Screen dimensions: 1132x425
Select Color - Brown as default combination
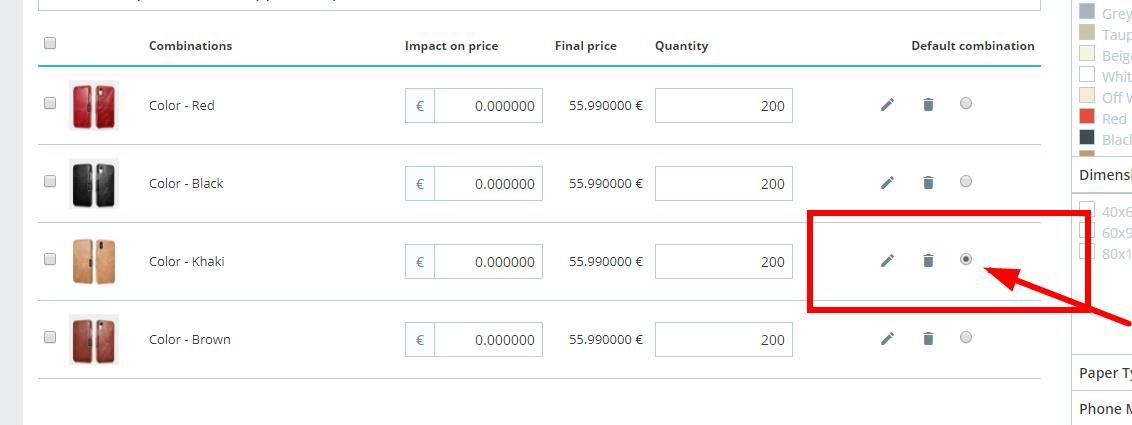click(x=965, y=337)
